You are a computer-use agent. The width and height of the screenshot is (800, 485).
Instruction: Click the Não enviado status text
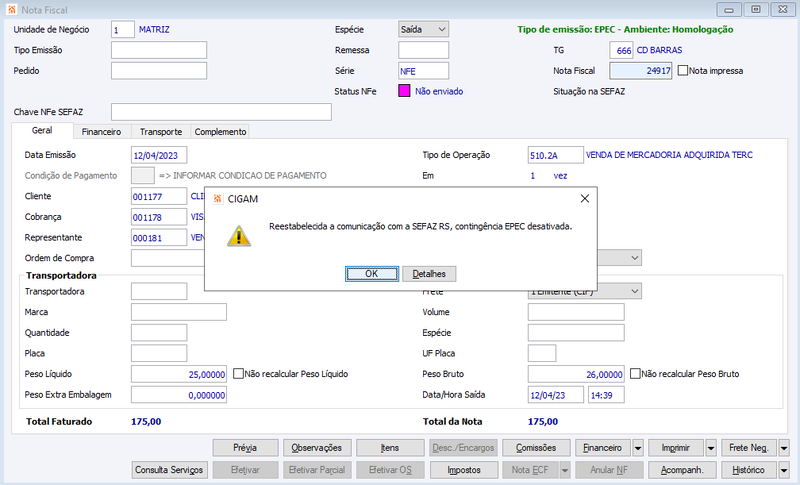click(x=439, y=91)
